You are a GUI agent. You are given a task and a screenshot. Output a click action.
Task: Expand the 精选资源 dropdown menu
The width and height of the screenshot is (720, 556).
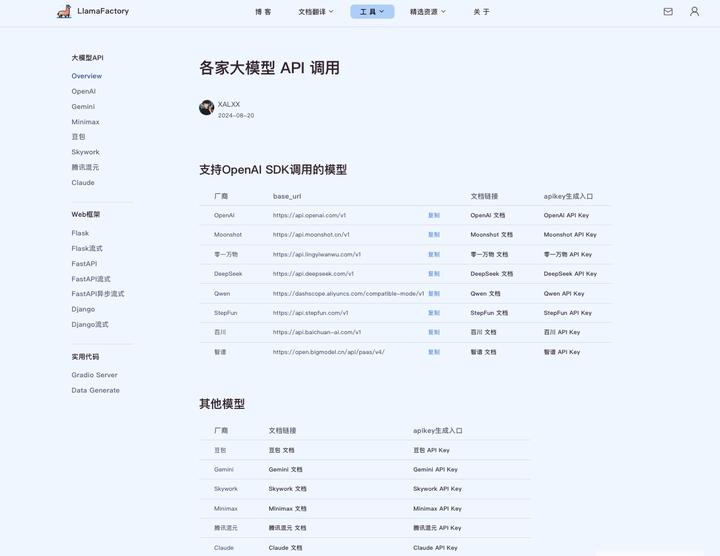(x=428, y=12)
